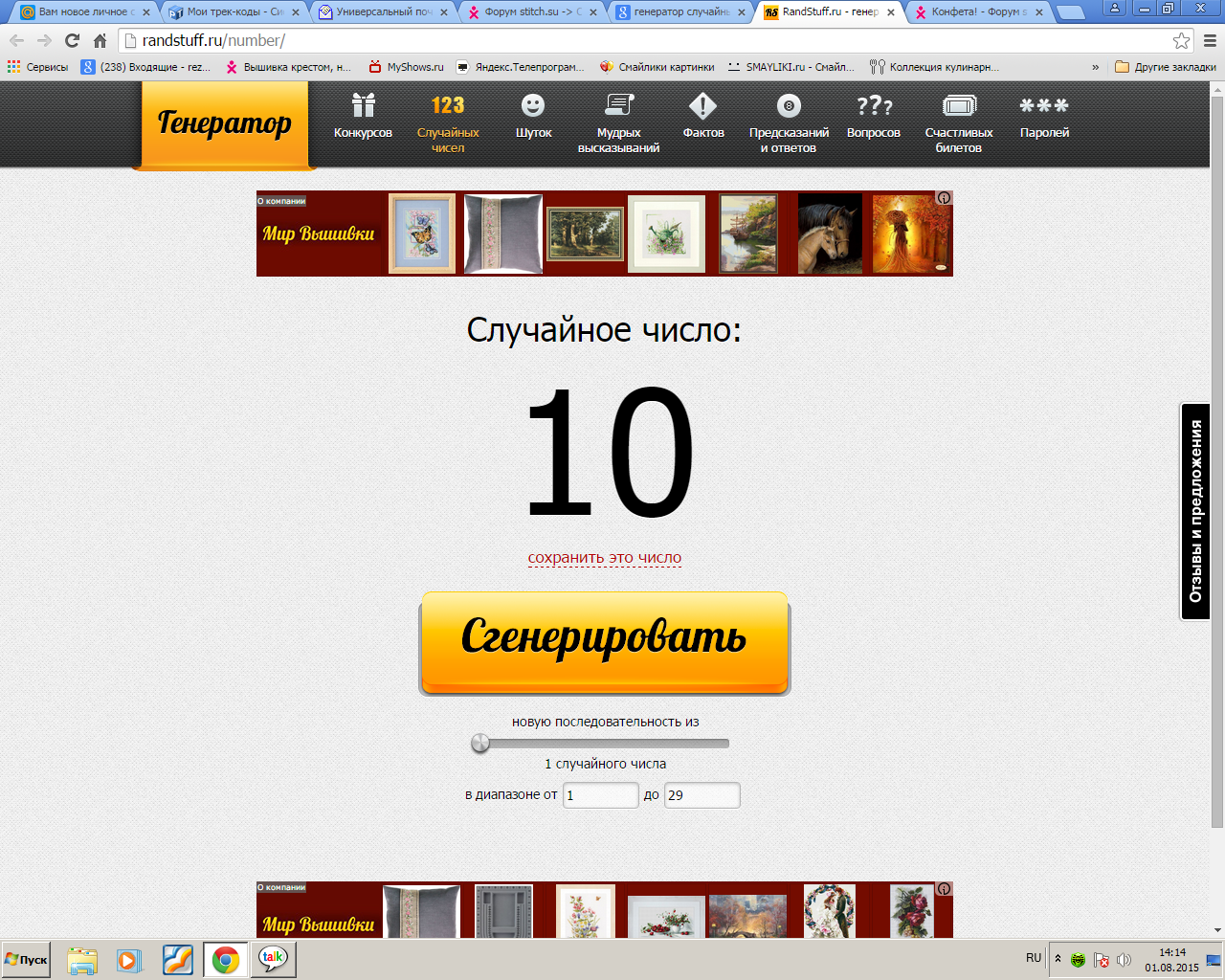This screenshot has height=980, width=1225.
Task: Click the bookmark star in address bar
Action: (1182, 40)
